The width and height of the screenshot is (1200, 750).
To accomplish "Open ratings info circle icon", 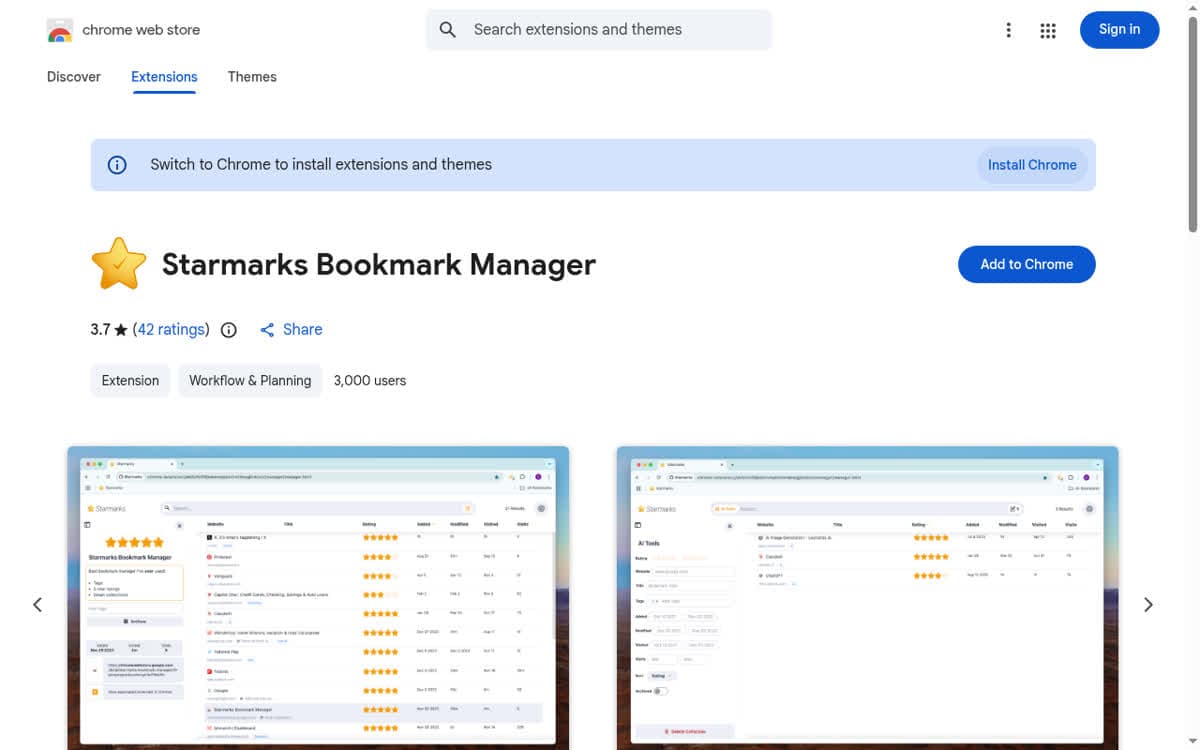I will pos(229,330).
